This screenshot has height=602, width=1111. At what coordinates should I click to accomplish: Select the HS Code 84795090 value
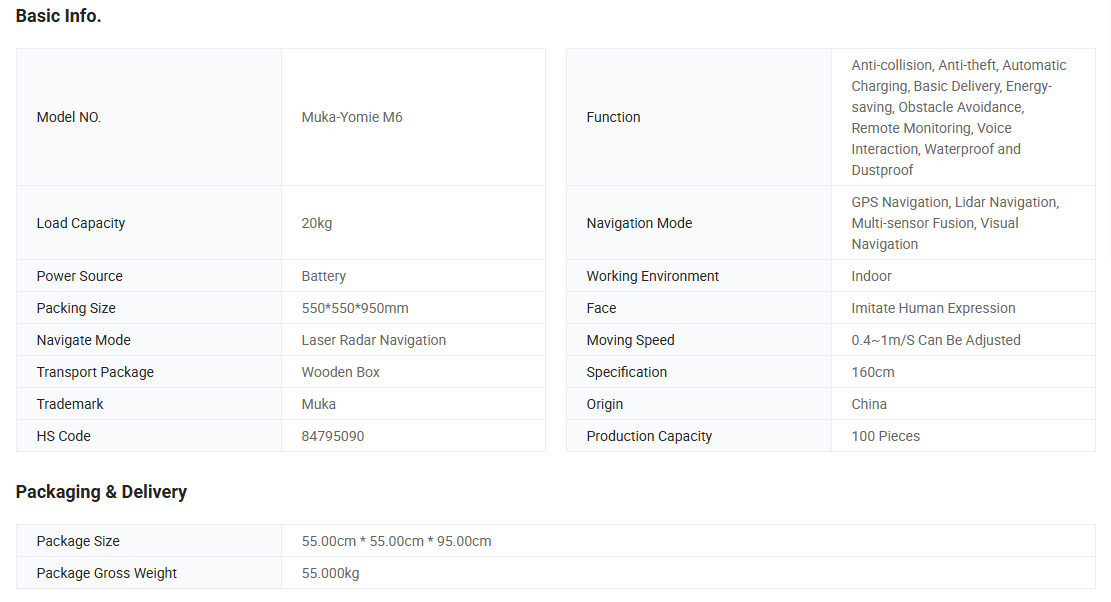333,436
